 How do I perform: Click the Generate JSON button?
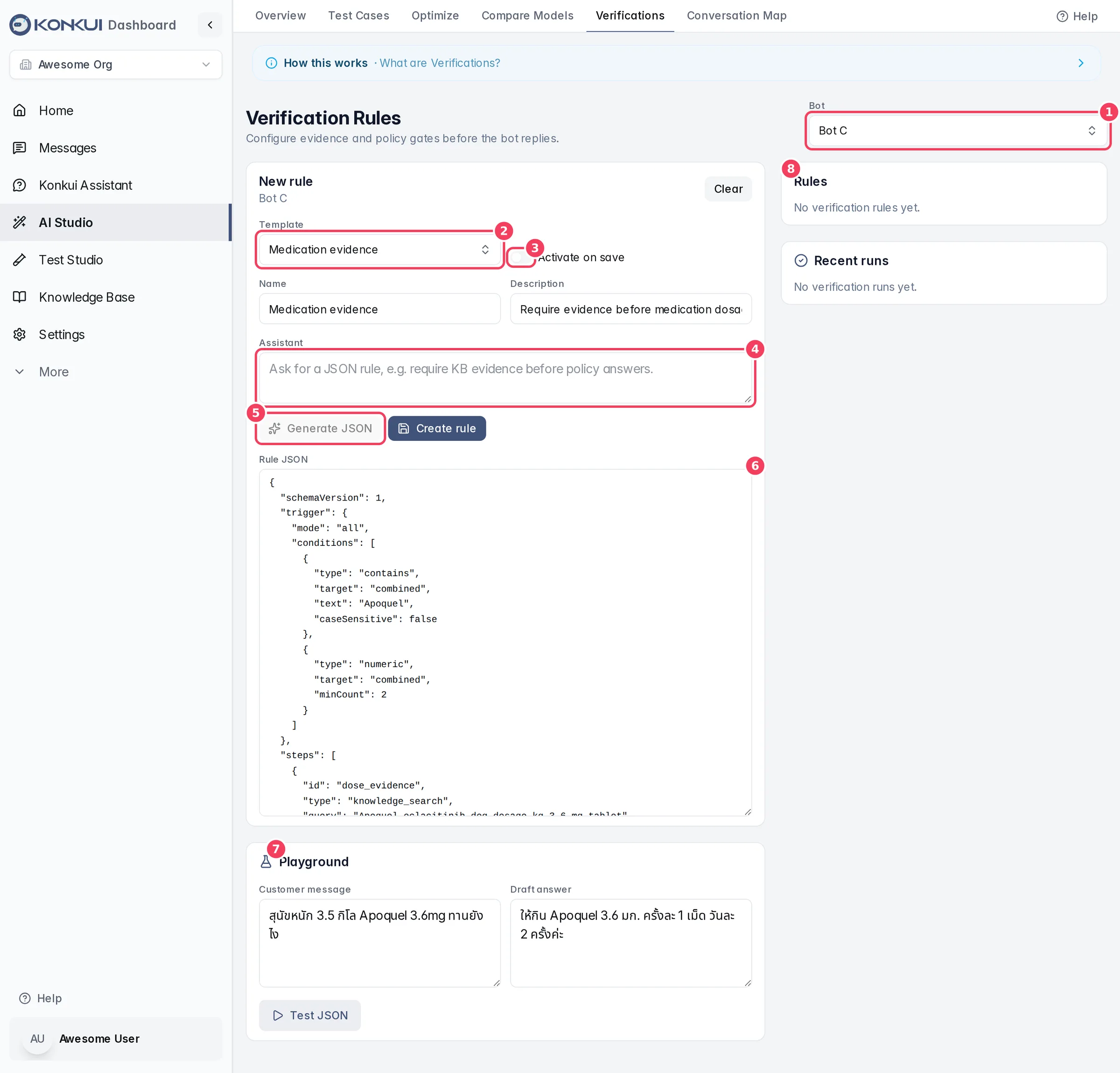tap(320, 429)
